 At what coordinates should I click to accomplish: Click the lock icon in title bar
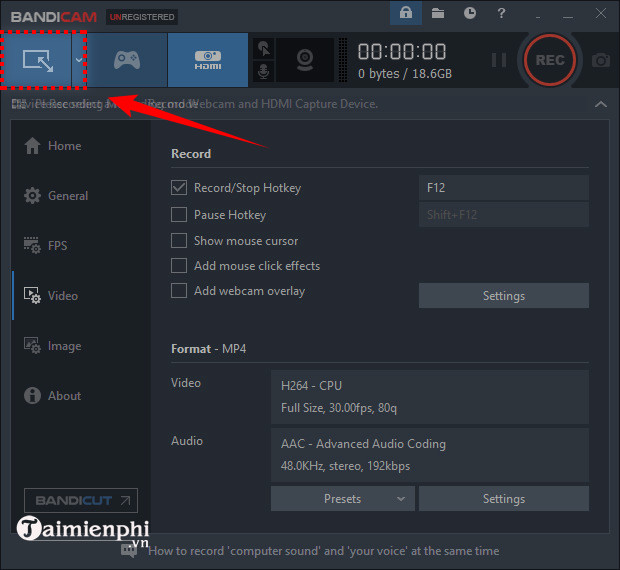pyautogui.click(x=406, y=13)
